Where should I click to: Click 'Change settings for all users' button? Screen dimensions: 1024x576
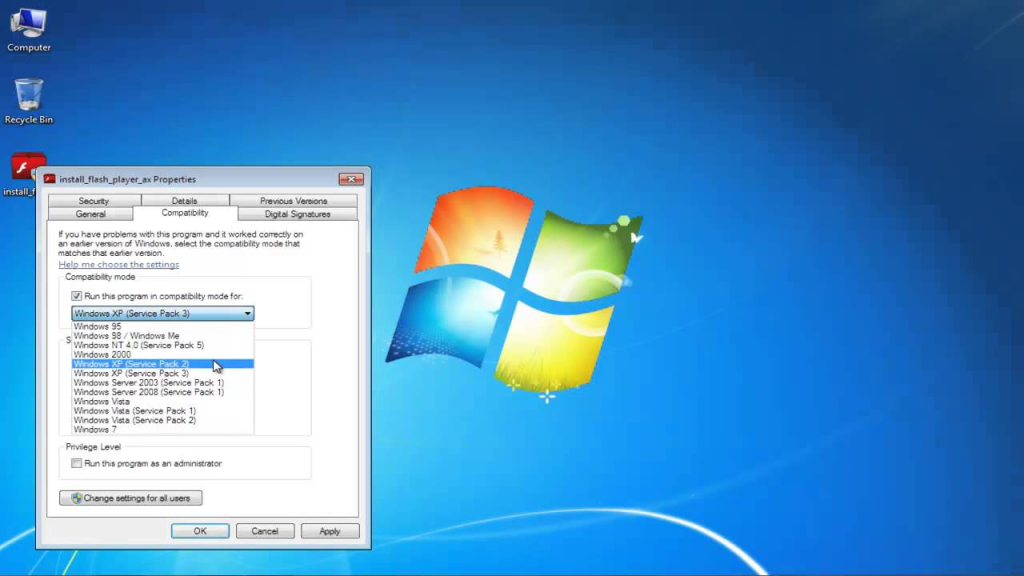[x=131, y=498]
